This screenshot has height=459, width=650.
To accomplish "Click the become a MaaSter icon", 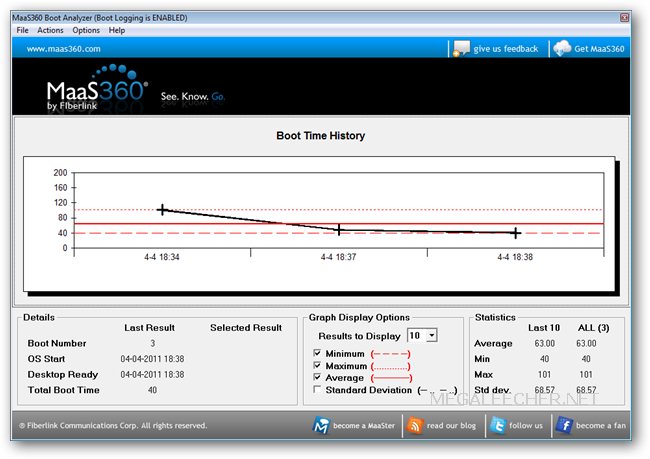I will pyautogui.click(x=321, y=425).
